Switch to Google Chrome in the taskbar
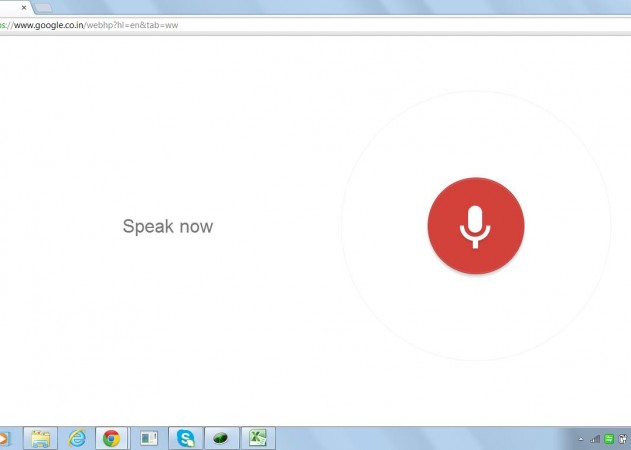This screenshot has height=450, width=631. pyautogui.click(x=111, y=438)
